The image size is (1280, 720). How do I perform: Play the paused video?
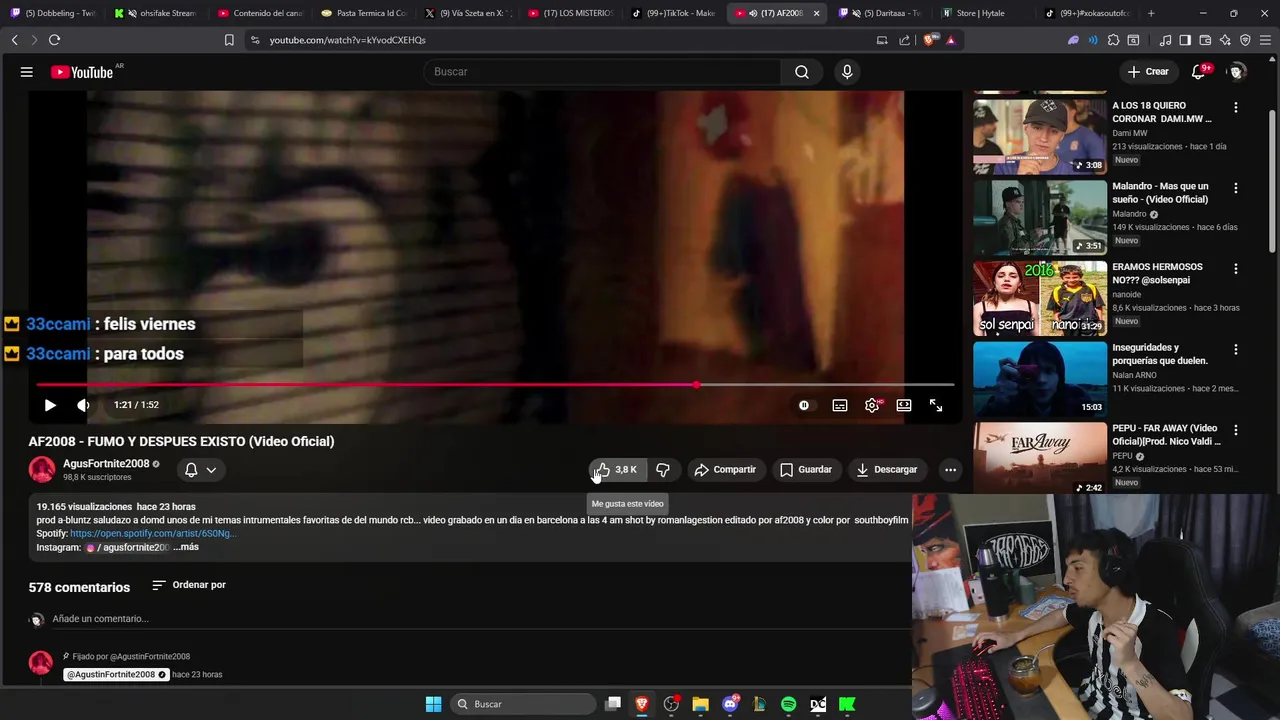click(x=50, y=405)
